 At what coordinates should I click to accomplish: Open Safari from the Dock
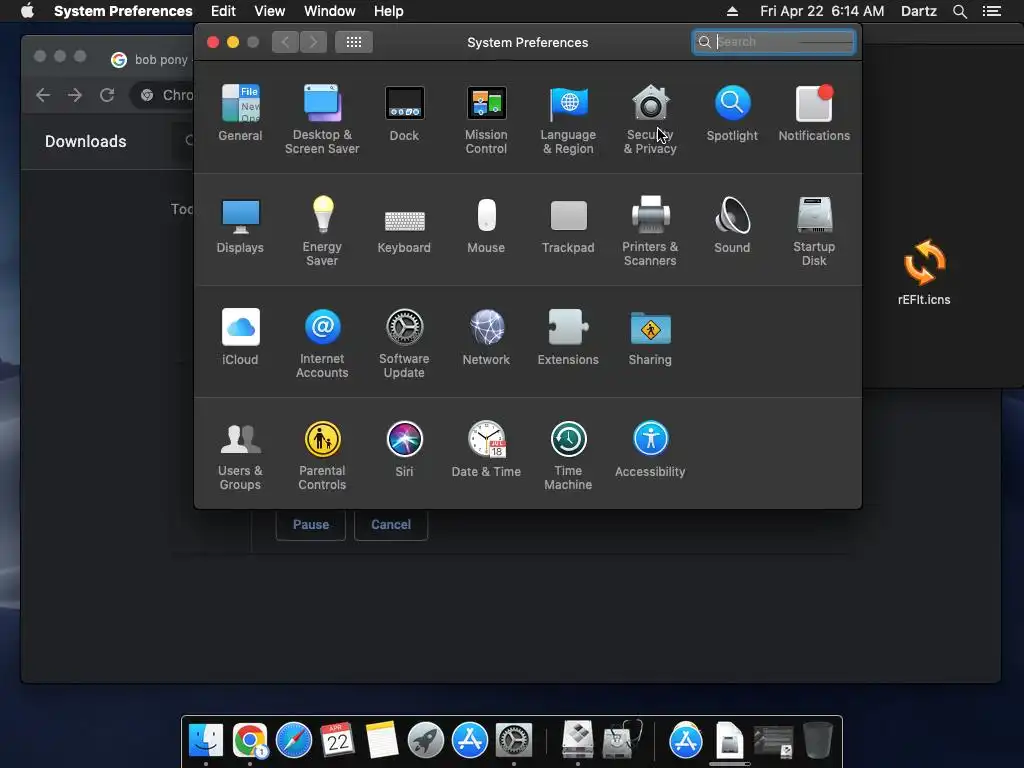click(x=294, y=741)
